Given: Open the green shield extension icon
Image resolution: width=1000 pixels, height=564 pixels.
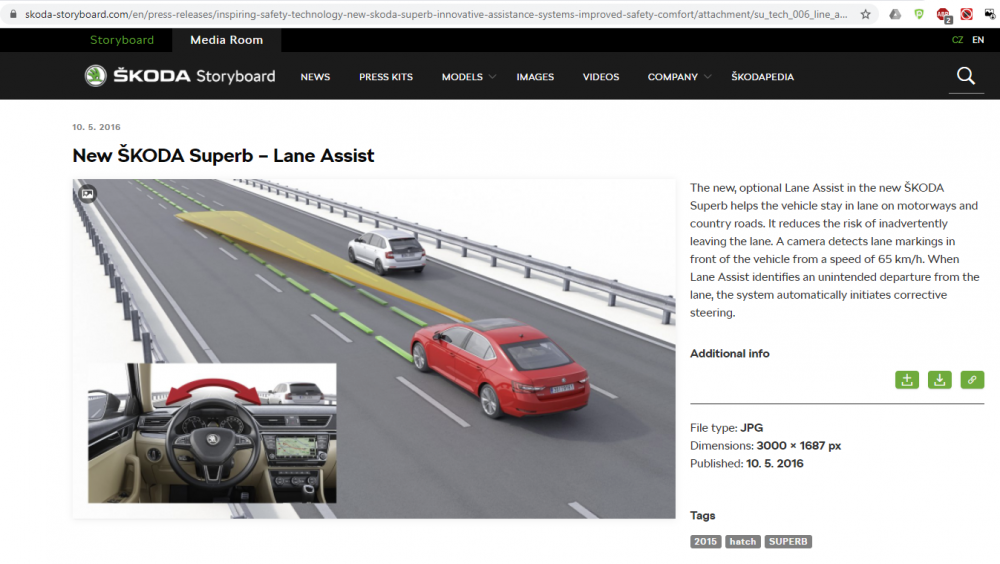Looking at the screenshot, I should click(x=918, y=14).
